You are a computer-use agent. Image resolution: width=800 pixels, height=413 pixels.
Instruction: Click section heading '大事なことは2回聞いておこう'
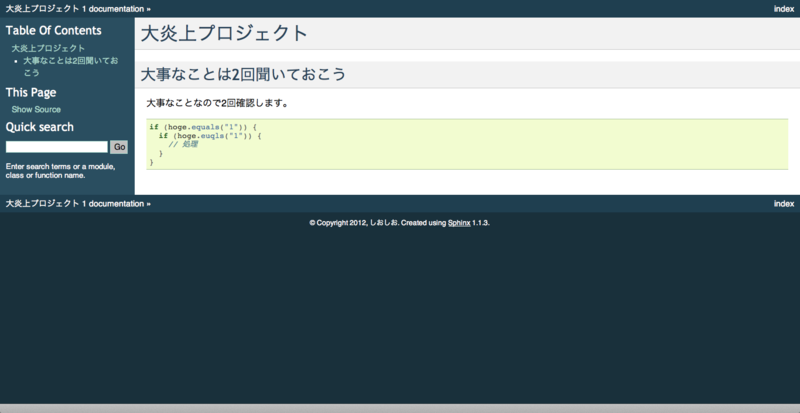click(x=243, y=75)
